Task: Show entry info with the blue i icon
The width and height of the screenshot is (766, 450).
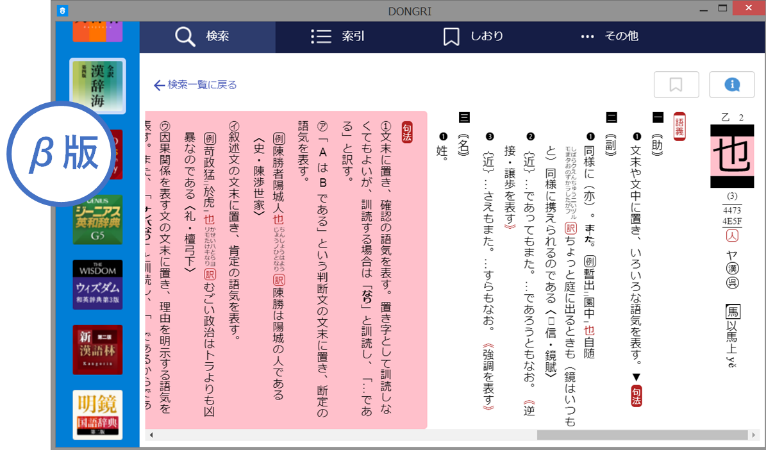Action: 732,85
